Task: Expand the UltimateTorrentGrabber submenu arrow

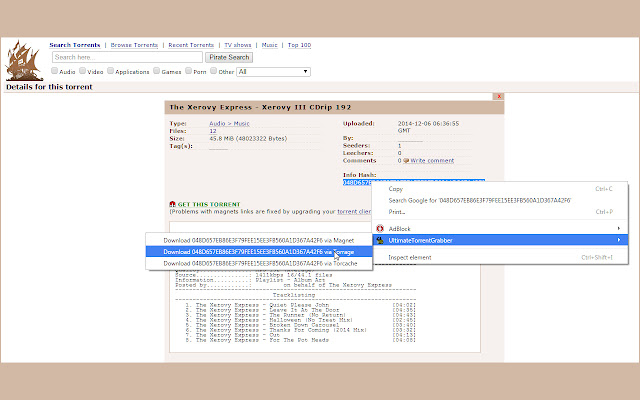Action: pyautogui.click(x=619, y=240)
